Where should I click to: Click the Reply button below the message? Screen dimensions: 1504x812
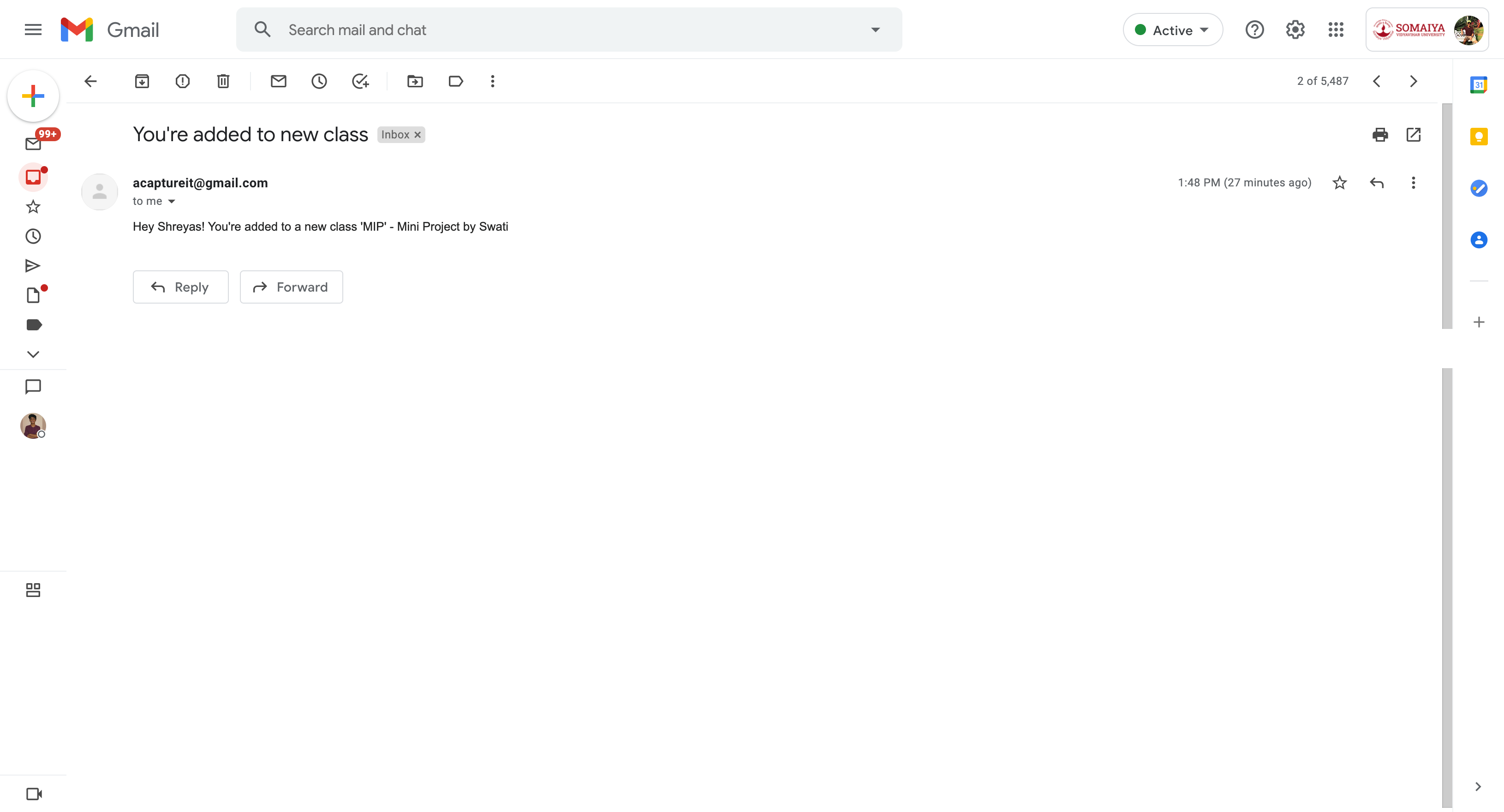(x=180, y=287)
